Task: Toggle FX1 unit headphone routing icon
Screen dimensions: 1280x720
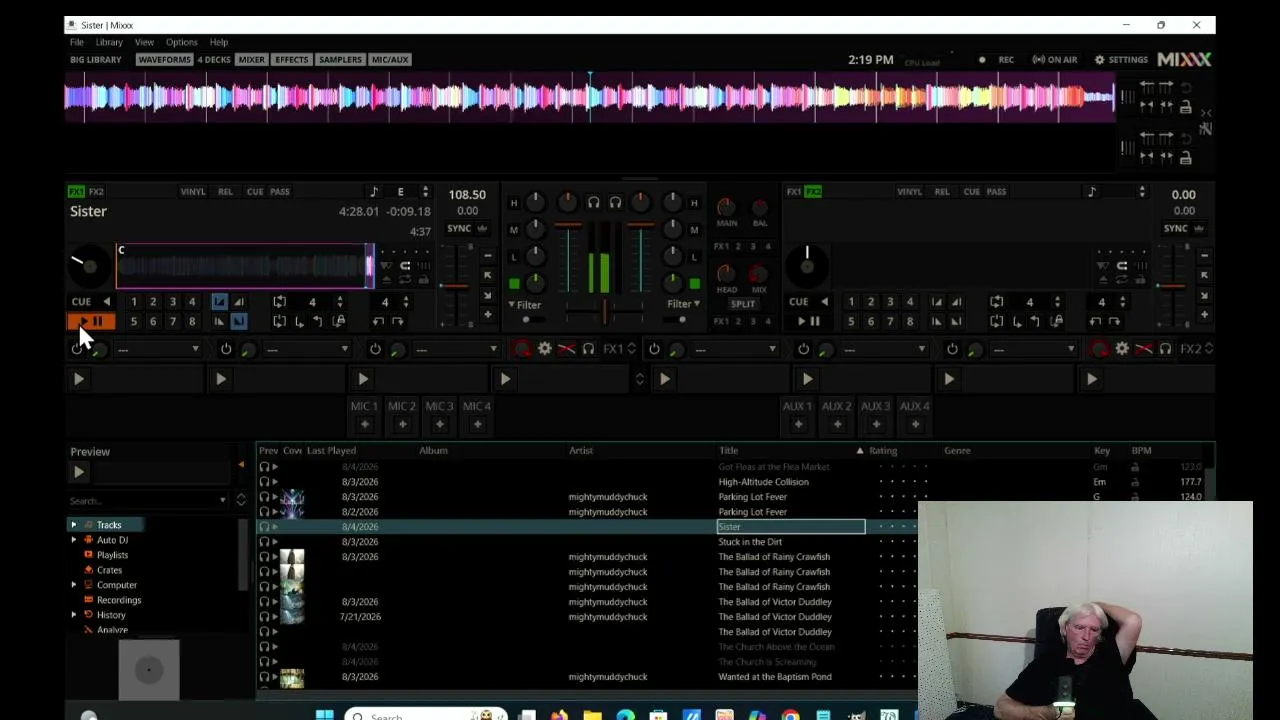Action: (588, 348)
